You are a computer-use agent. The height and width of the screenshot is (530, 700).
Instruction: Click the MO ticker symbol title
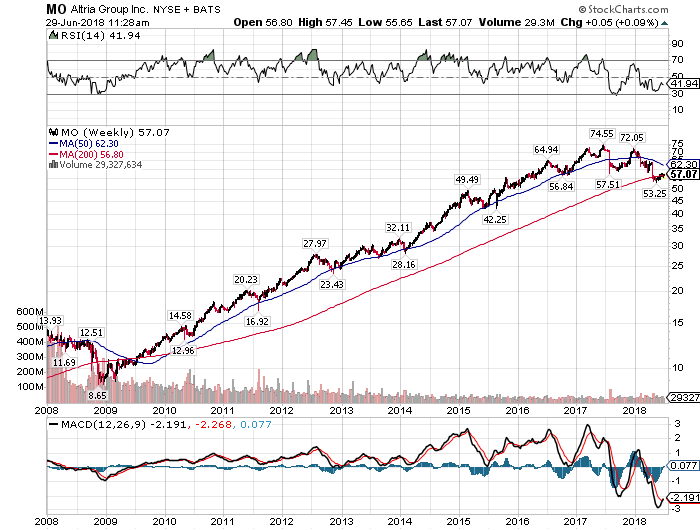[x=56, y=9]
